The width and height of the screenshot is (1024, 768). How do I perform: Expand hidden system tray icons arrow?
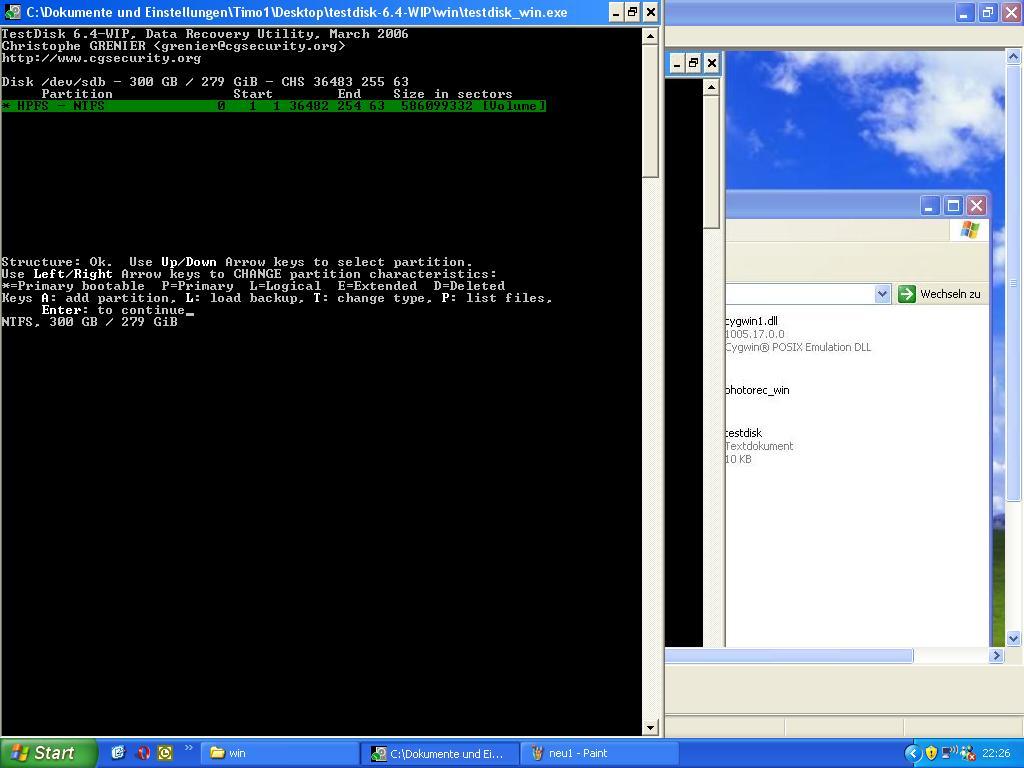[912, 753]
